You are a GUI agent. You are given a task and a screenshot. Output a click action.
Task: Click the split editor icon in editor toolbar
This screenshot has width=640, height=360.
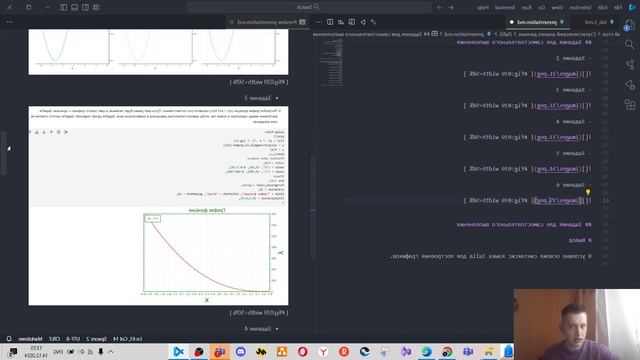[x=330, y=22]
